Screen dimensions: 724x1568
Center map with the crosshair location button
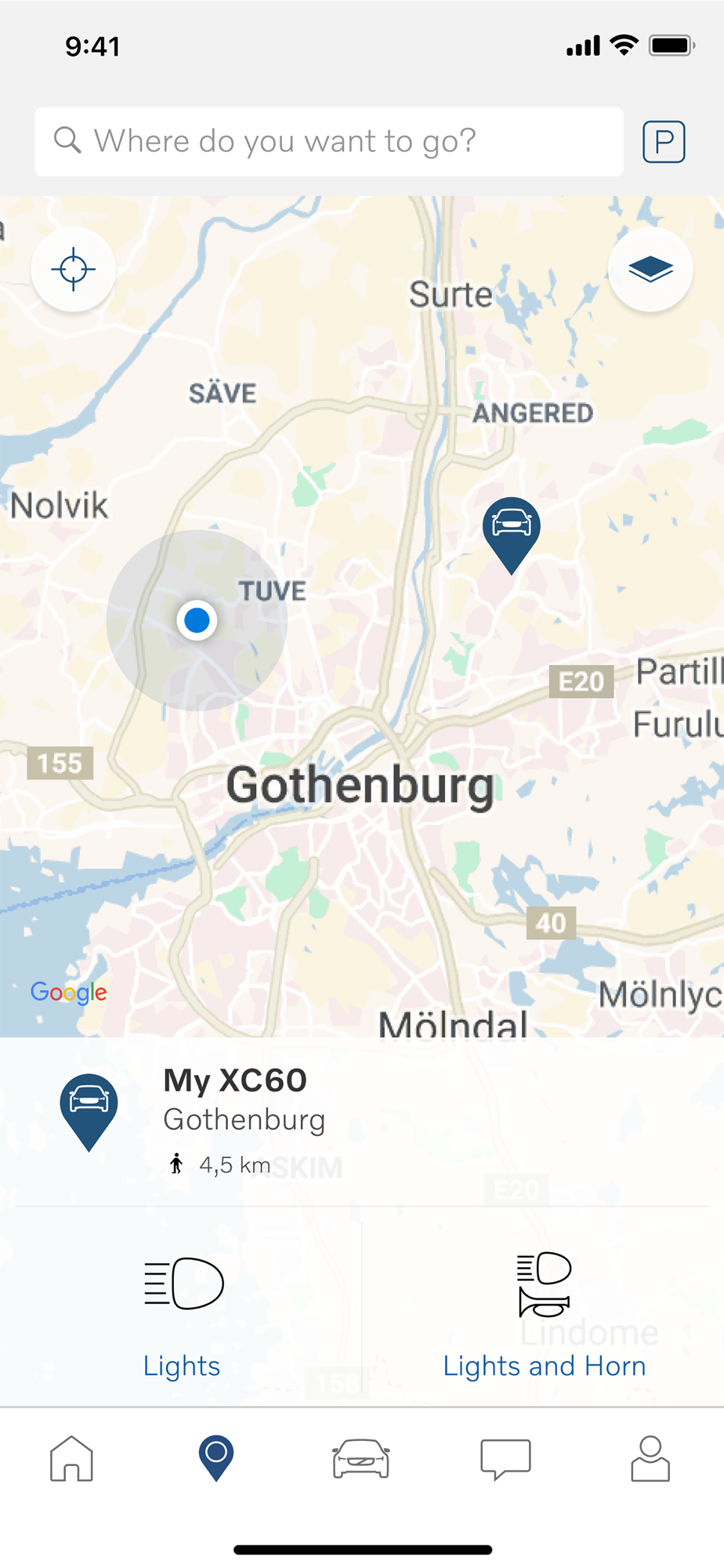pyautogui.click(x=74, y=270)
